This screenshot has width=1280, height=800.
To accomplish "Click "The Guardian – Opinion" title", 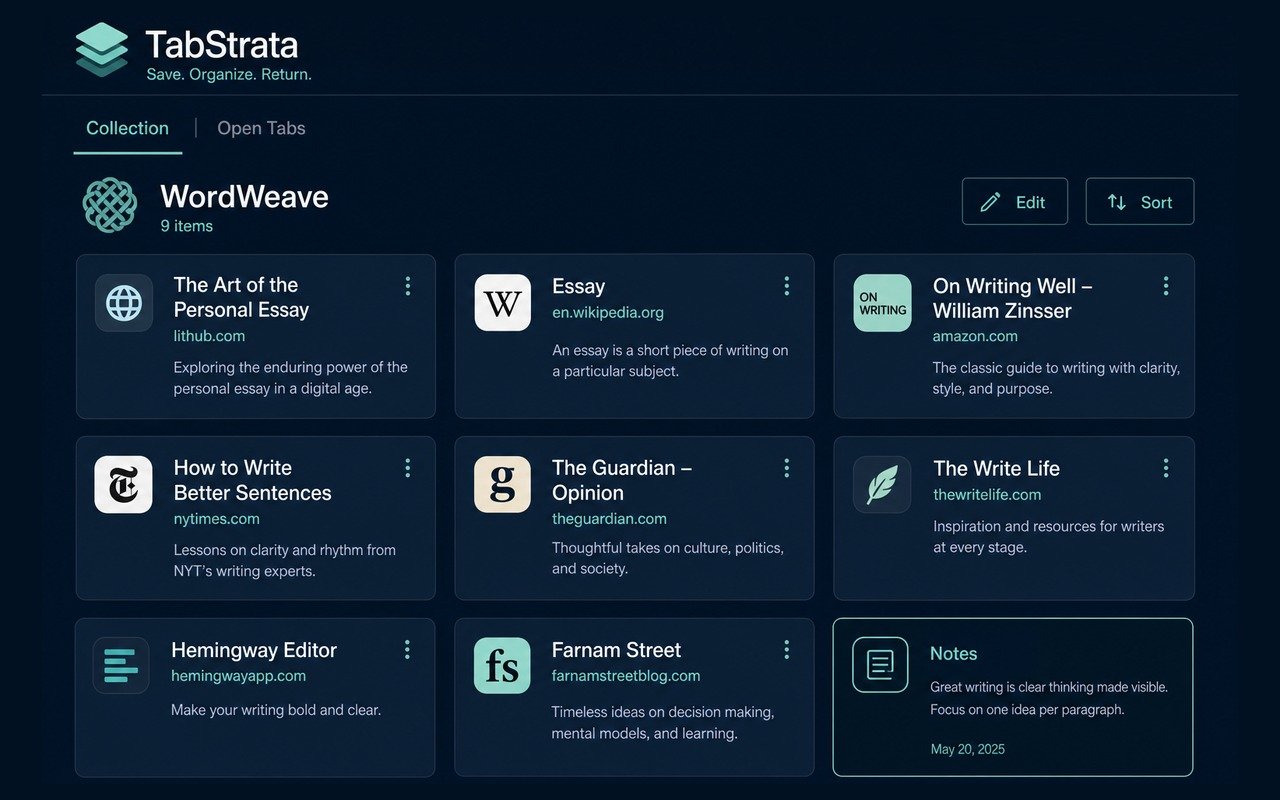I will click(622, 480).
